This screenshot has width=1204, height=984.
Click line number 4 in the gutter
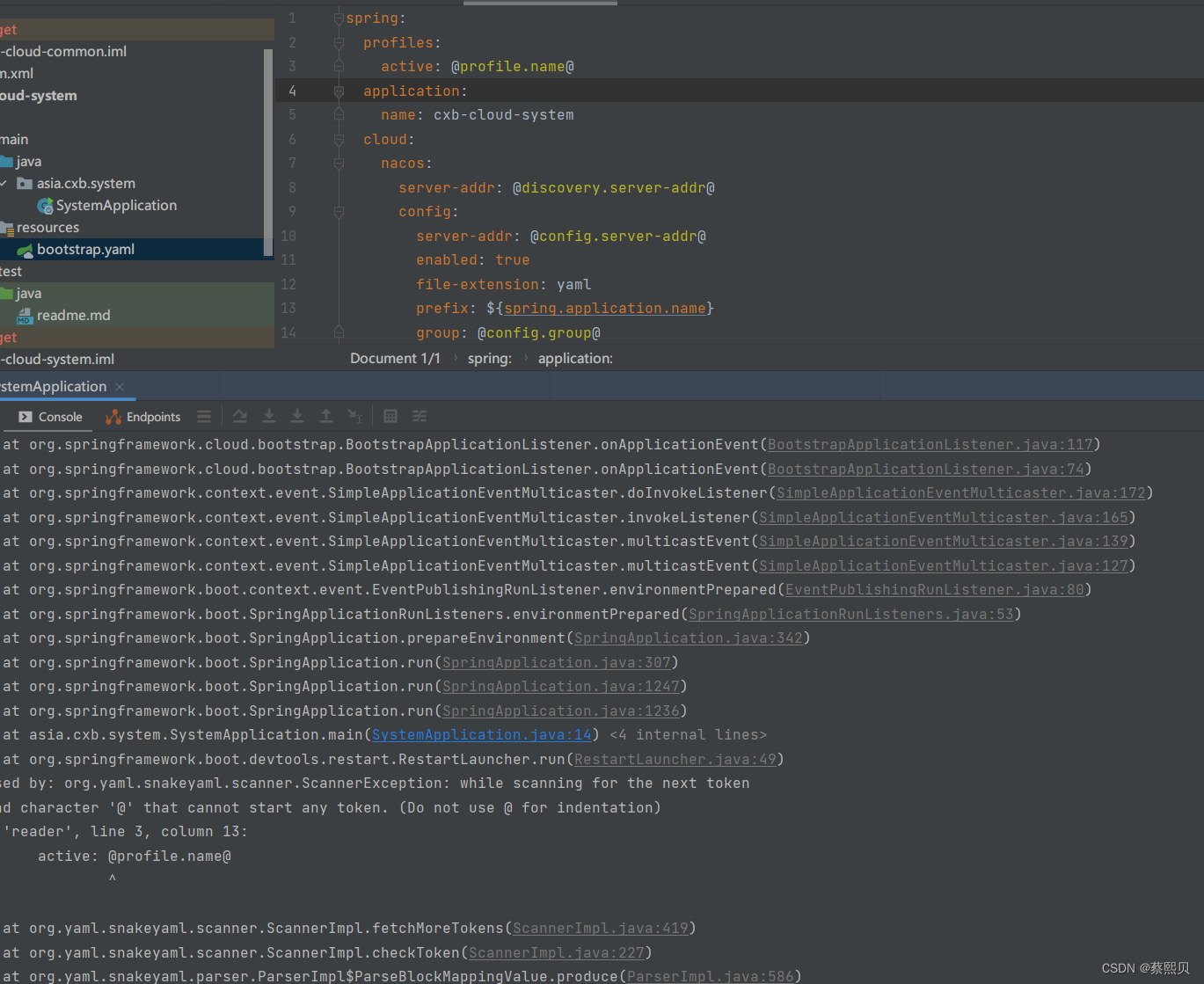[292, 91]
